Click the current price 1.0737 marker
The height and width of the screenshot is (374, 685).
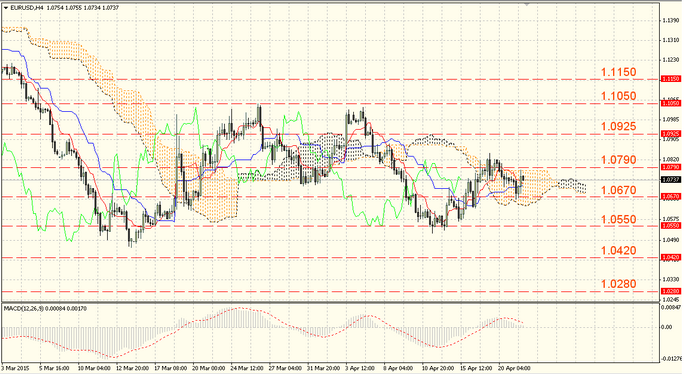pyautogui.click(x=671, y=180)
